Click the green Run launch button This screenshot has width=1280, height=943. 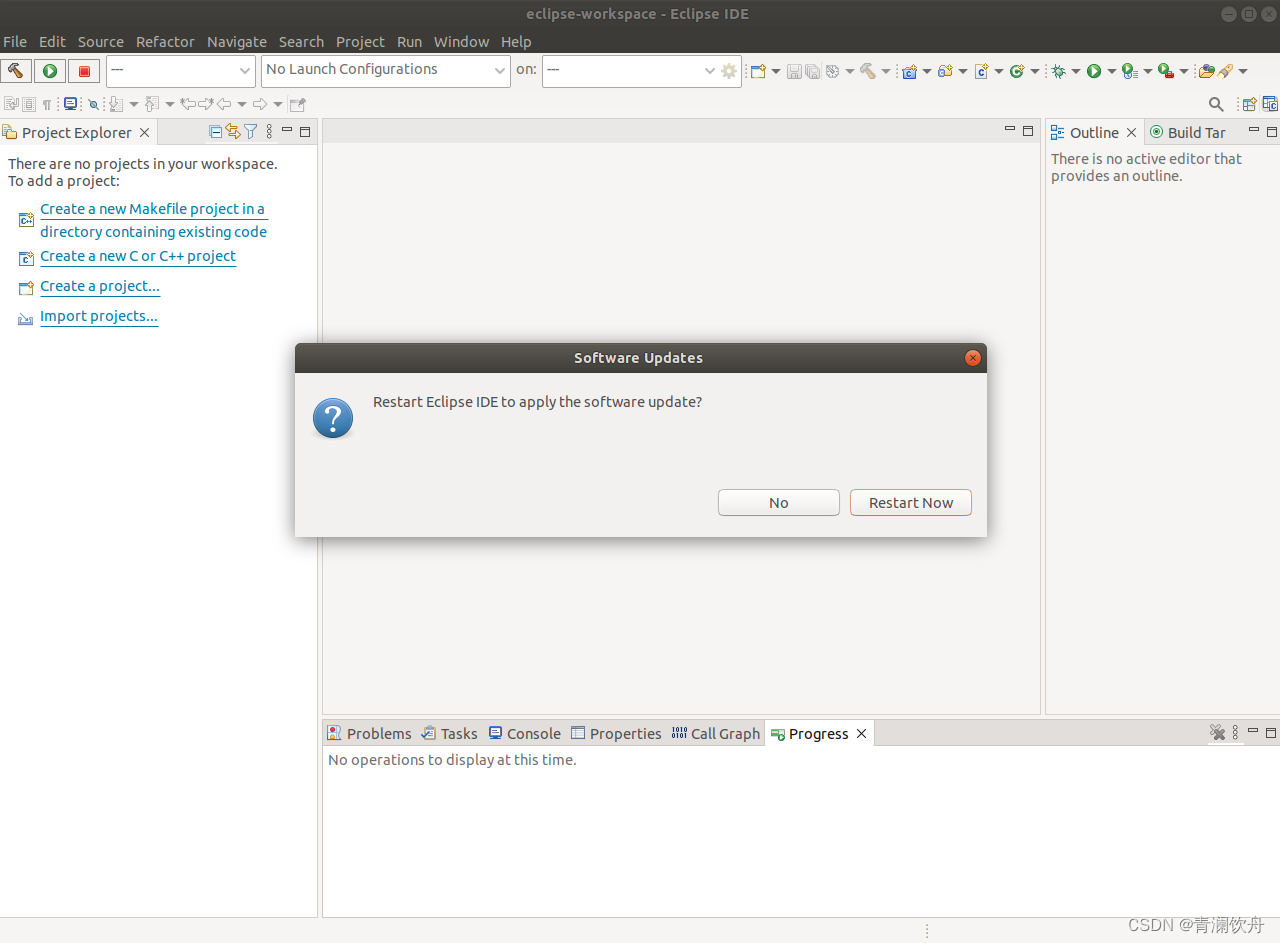tap(50, 71)
